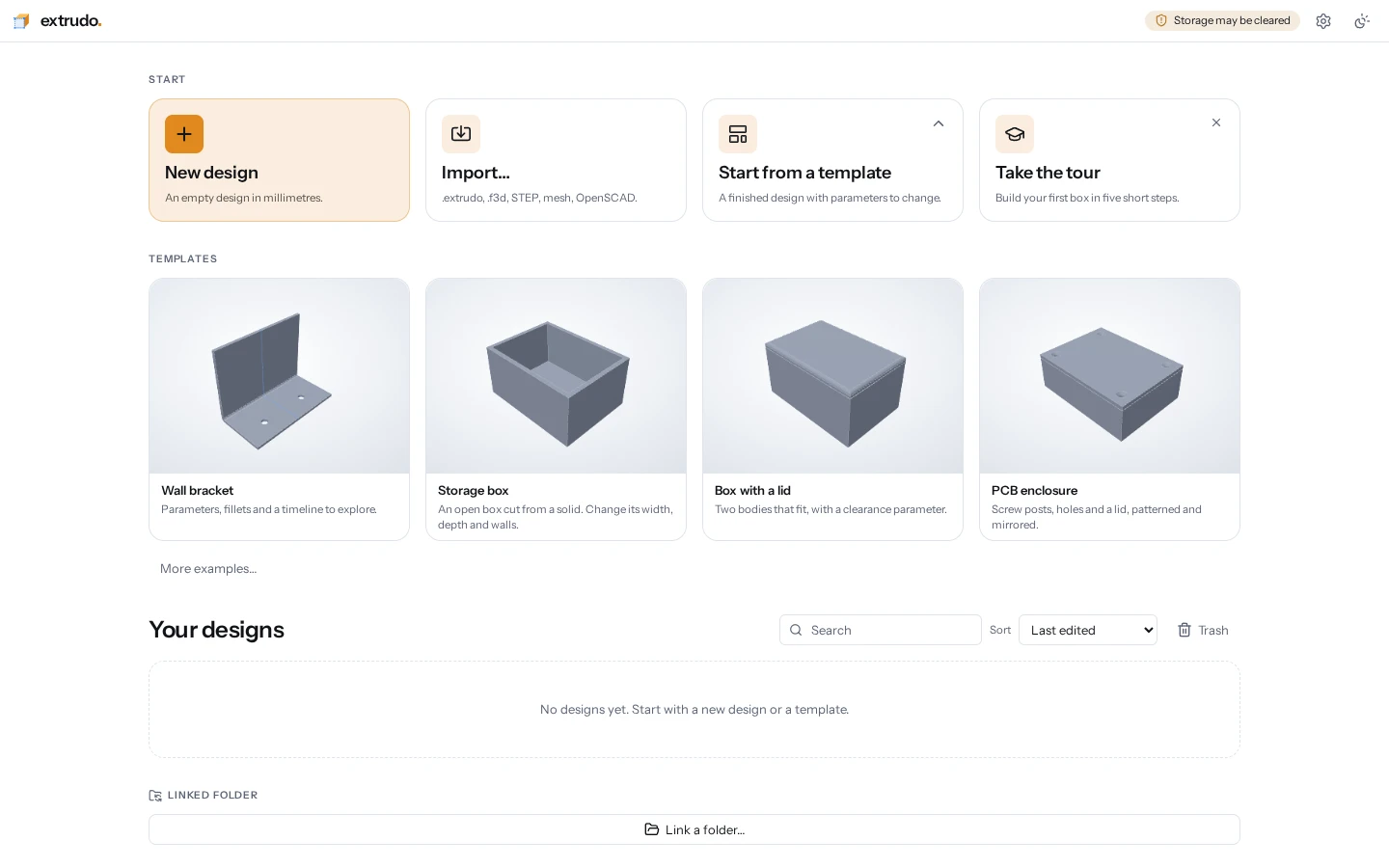
Task: Click the Wall bracket label text
Action: (x=197, y=491)
